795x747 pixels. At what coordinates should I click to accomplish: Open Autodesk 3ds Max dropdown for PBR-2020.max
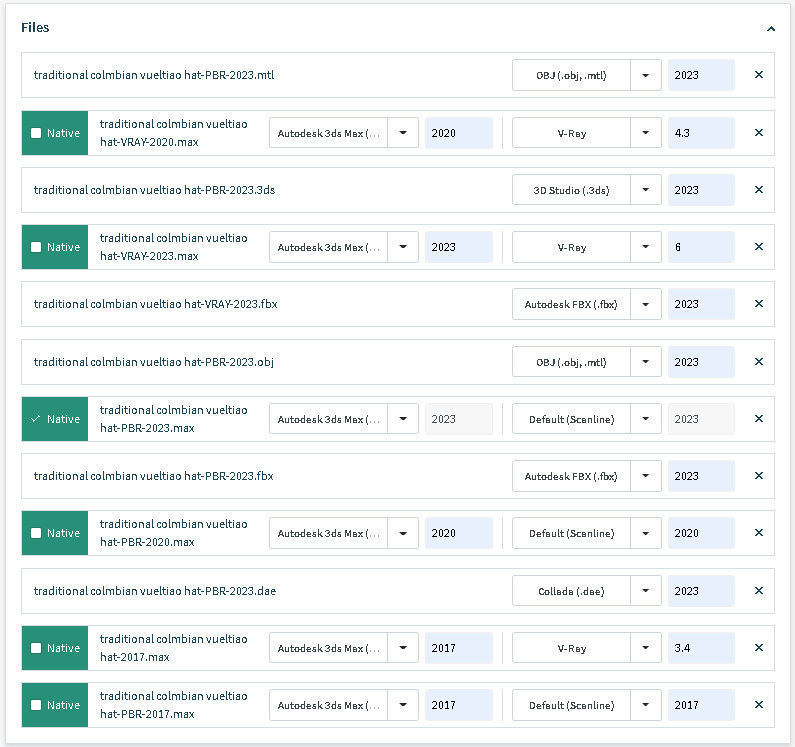(x=403, y=533)
